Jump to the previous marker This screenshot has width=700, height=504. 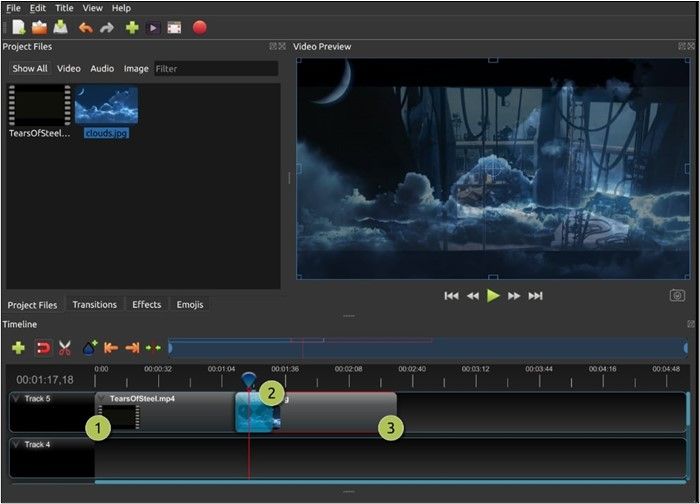click(x=110, y=348)
